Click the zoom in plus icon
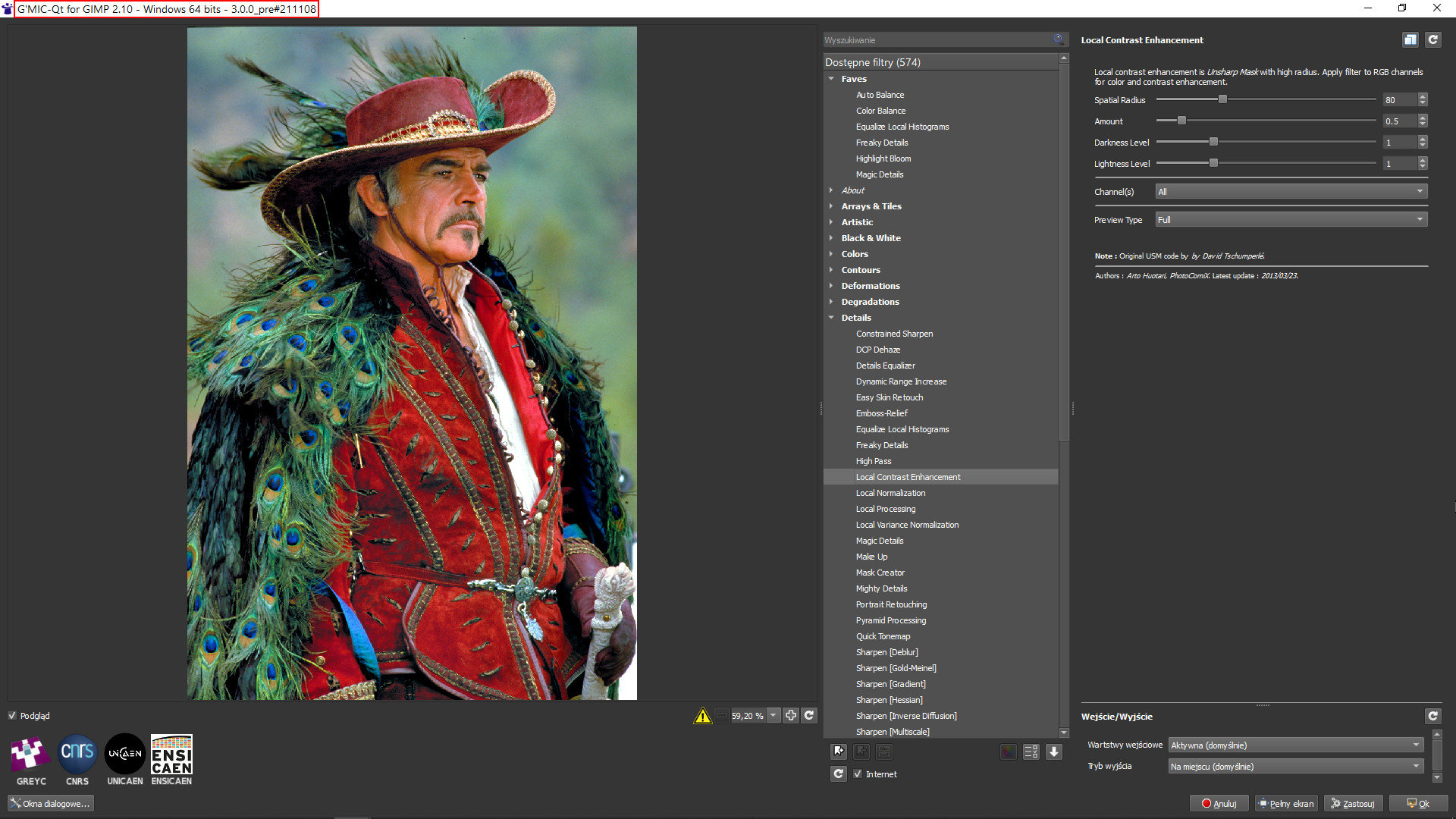 (791, 715)
